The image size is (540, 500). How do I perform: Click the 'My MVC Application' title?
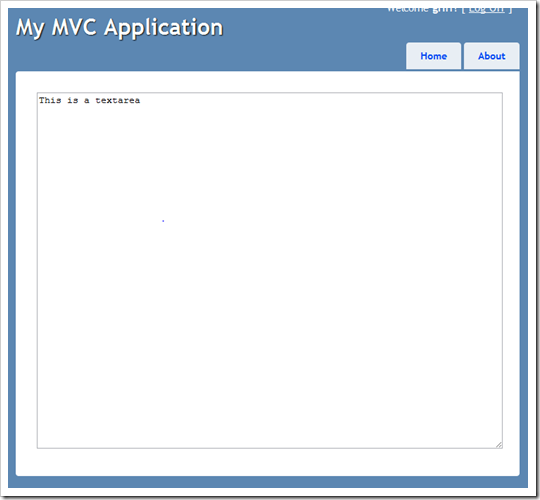pyautogui.click(x=120, y=28)
